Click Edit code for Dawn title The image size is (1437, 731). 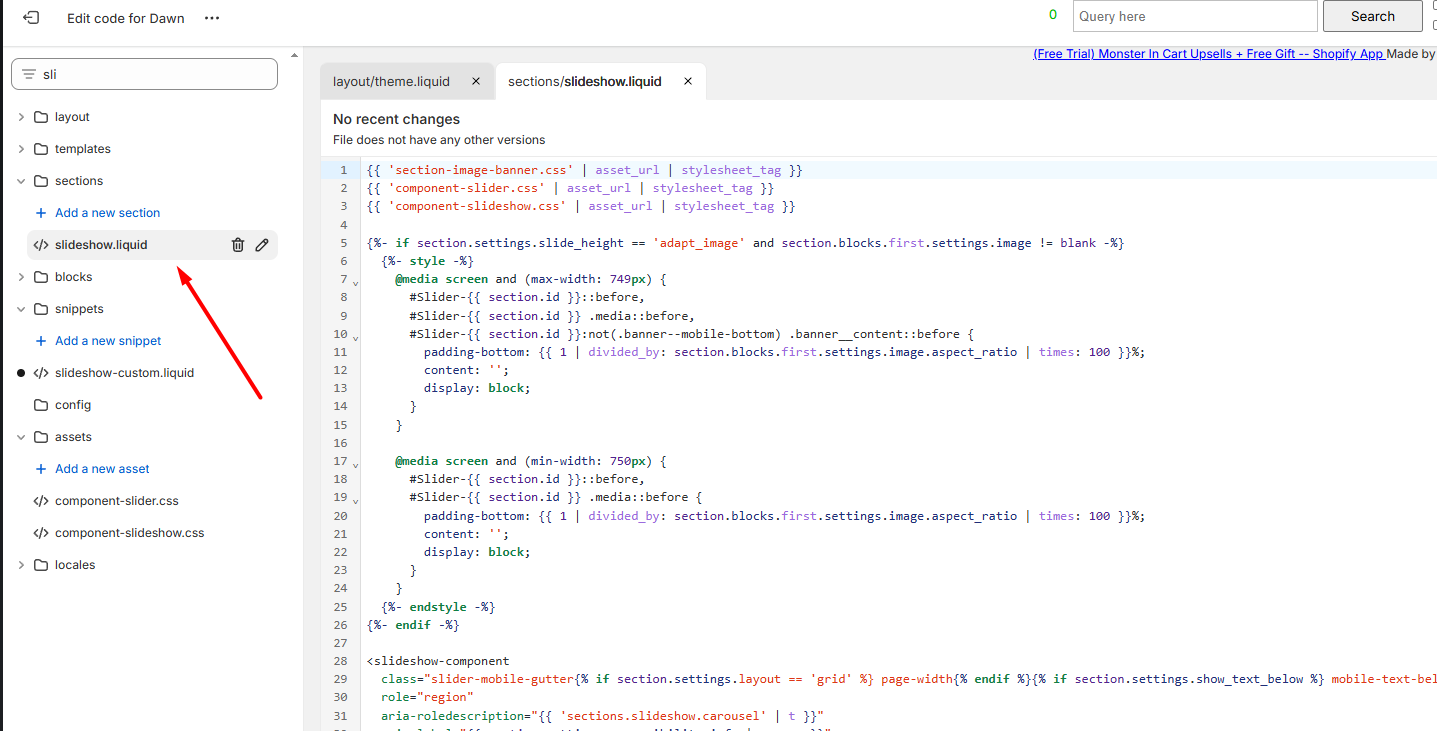(x=126, y=18)
